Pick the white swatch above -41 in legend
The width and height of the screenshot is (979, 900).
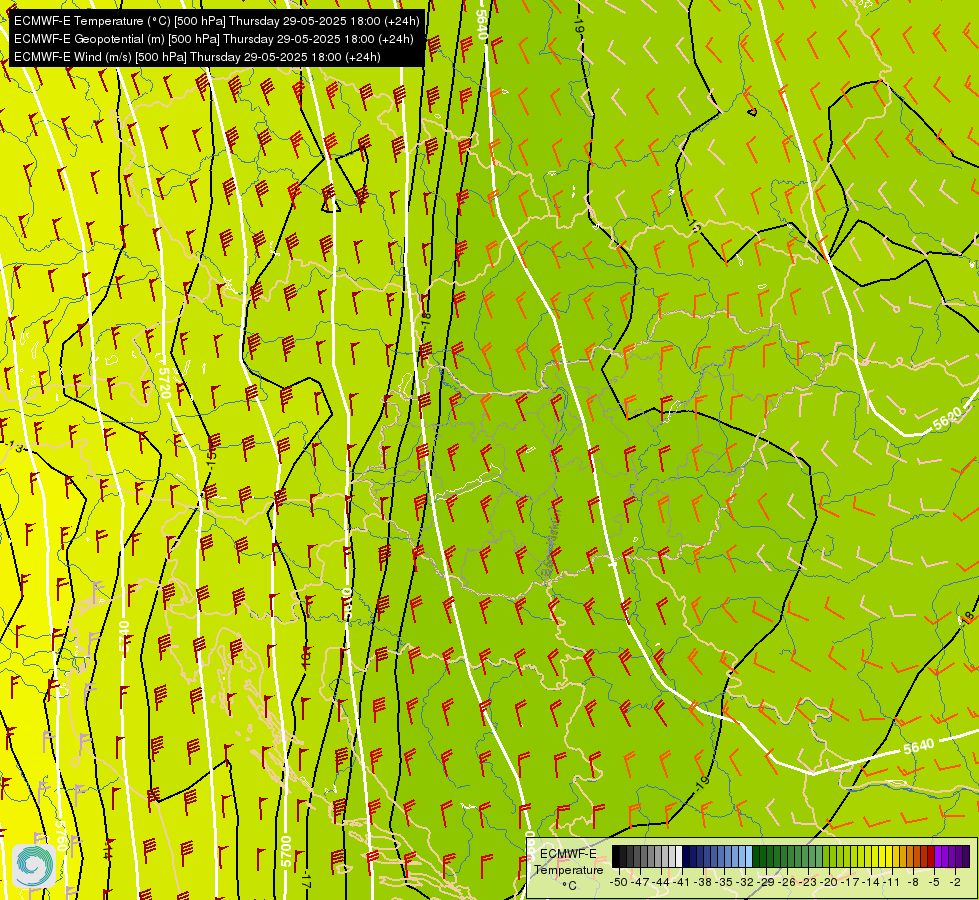coord(679,856)
